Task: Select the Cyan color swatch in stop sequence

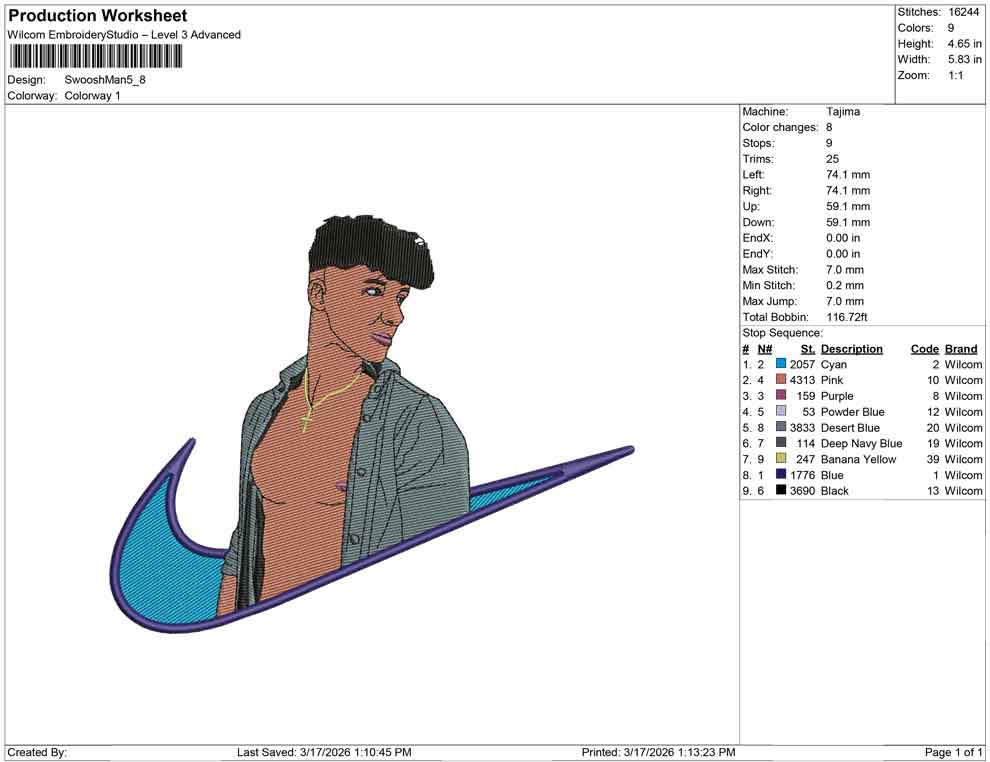Action: tap(779, 365)
